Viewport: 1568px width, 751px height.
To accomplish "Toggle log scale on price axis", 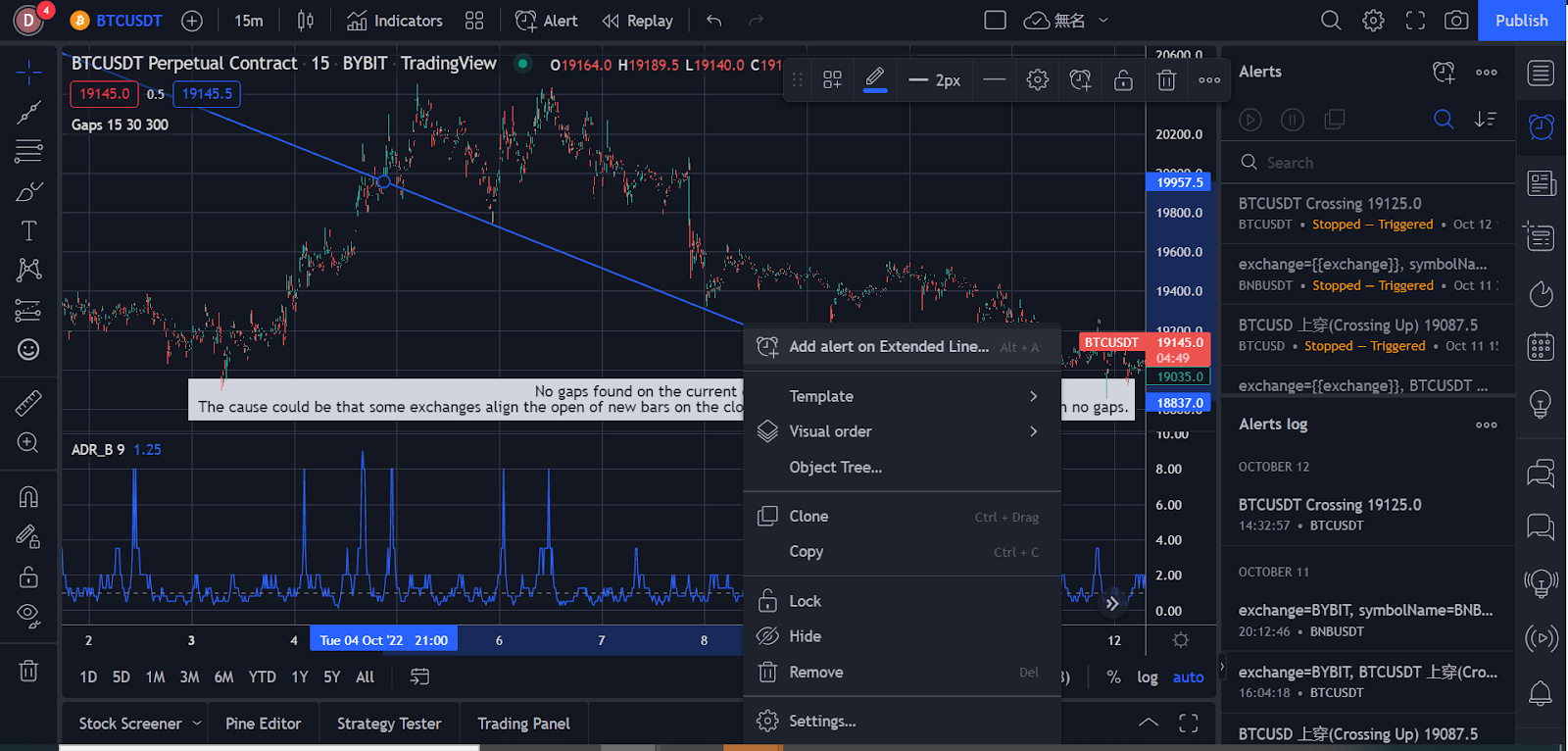I will (1147, 676).
